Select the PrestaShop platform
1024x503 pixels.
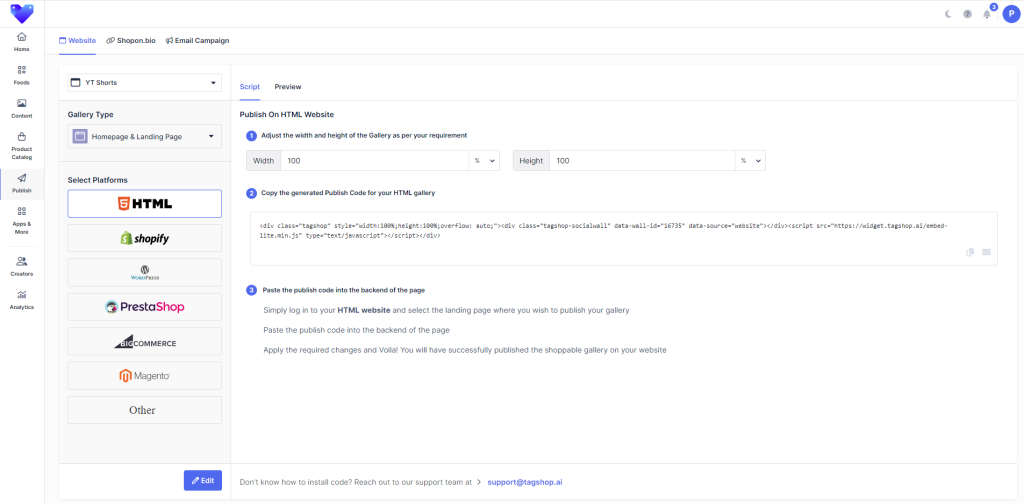click(144, 306)
